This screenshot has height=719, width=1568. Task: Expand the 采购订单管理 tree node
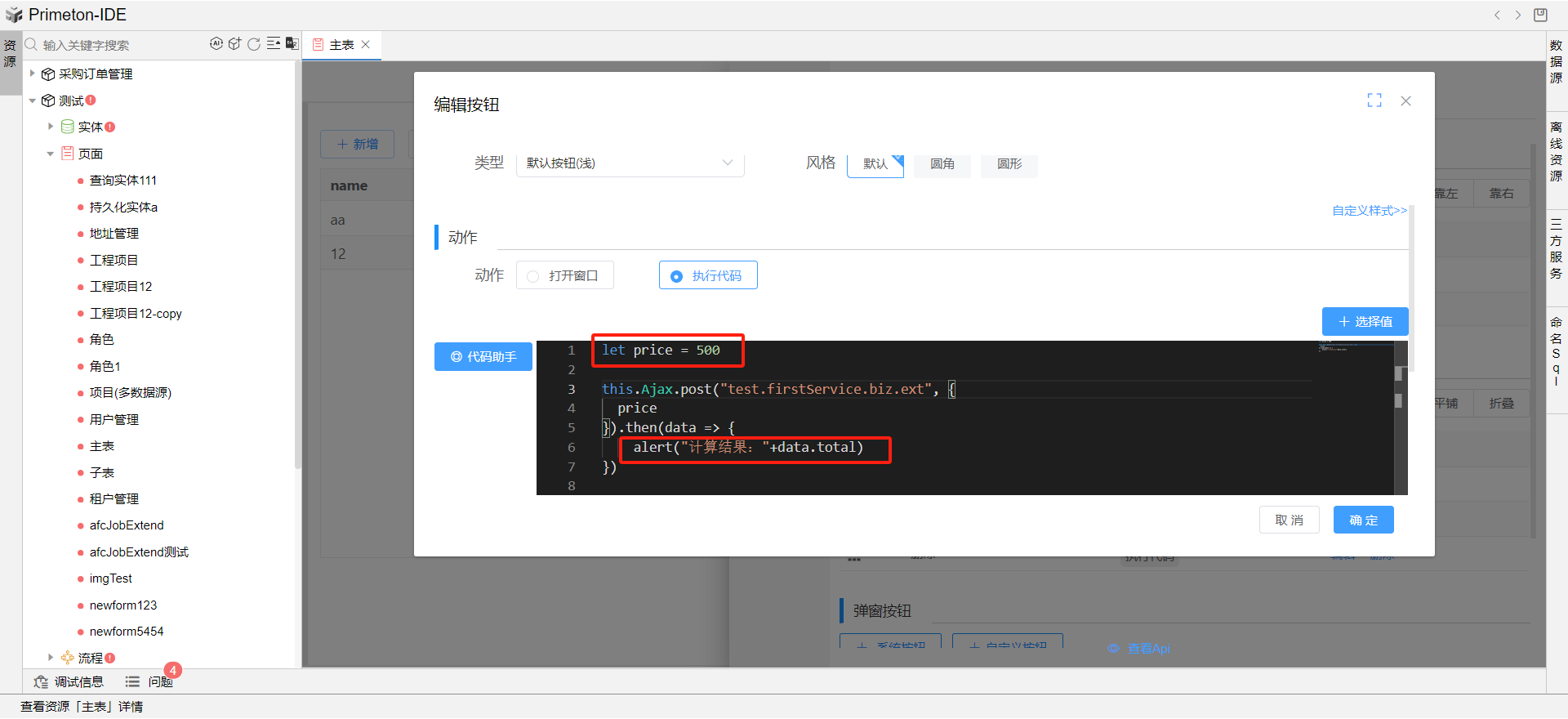33,74
